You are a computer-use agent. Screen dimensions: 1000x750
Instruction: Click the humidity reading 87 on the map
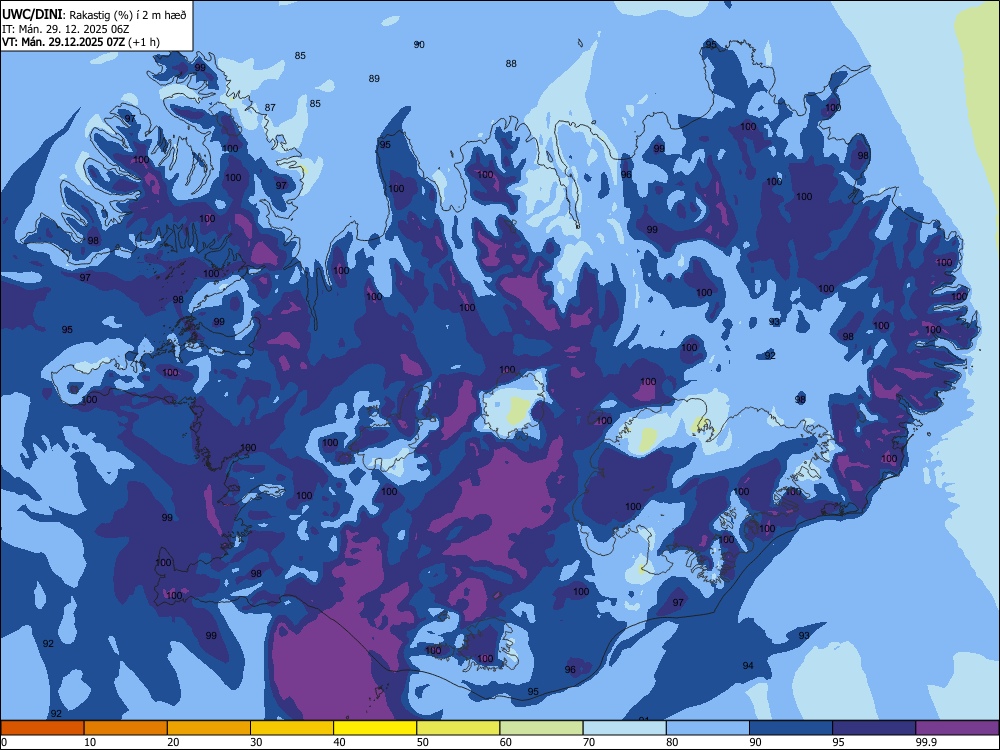pos(270,108)
